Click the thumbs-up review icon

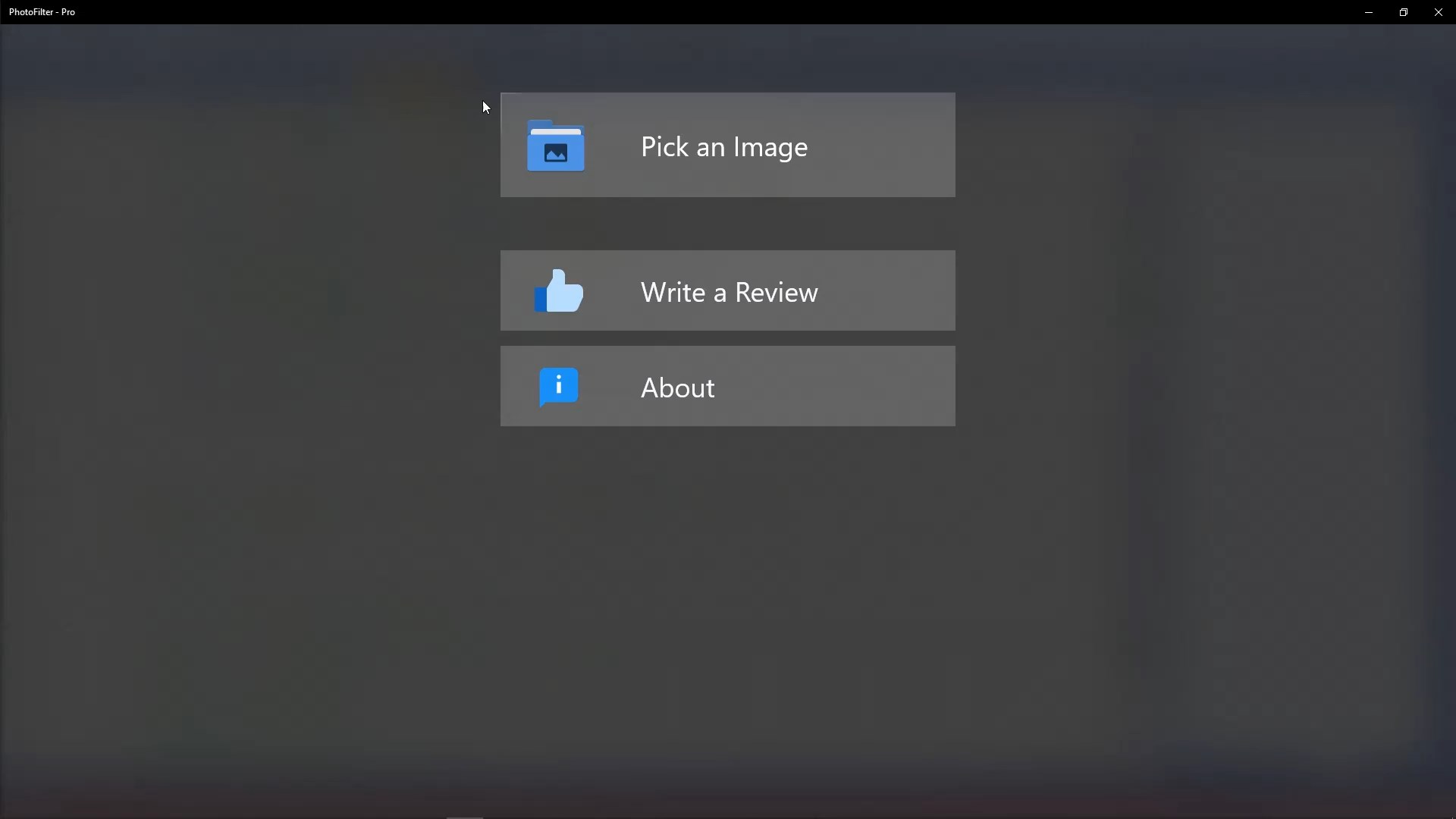pyautogui.click(x=559, y=291)
